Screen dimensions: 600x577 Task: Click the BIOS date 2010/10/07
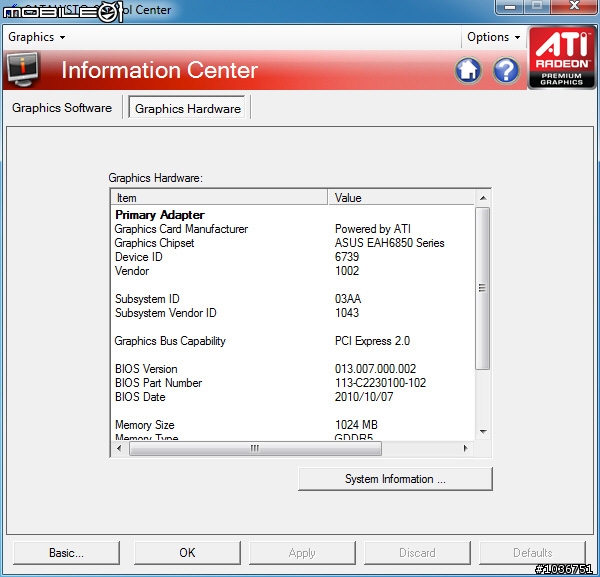[x=364, y=397]
